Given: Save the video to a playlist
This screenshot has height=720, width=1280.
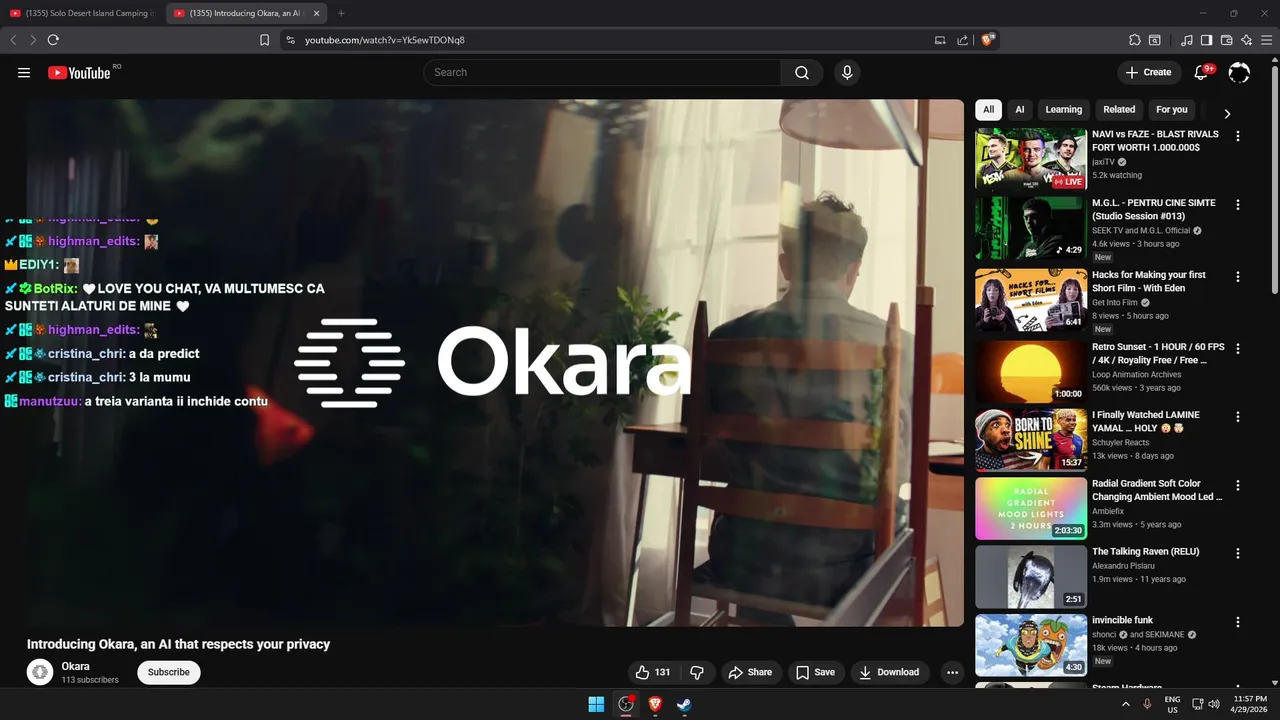Looking at the screenshot, I should 816,672.
